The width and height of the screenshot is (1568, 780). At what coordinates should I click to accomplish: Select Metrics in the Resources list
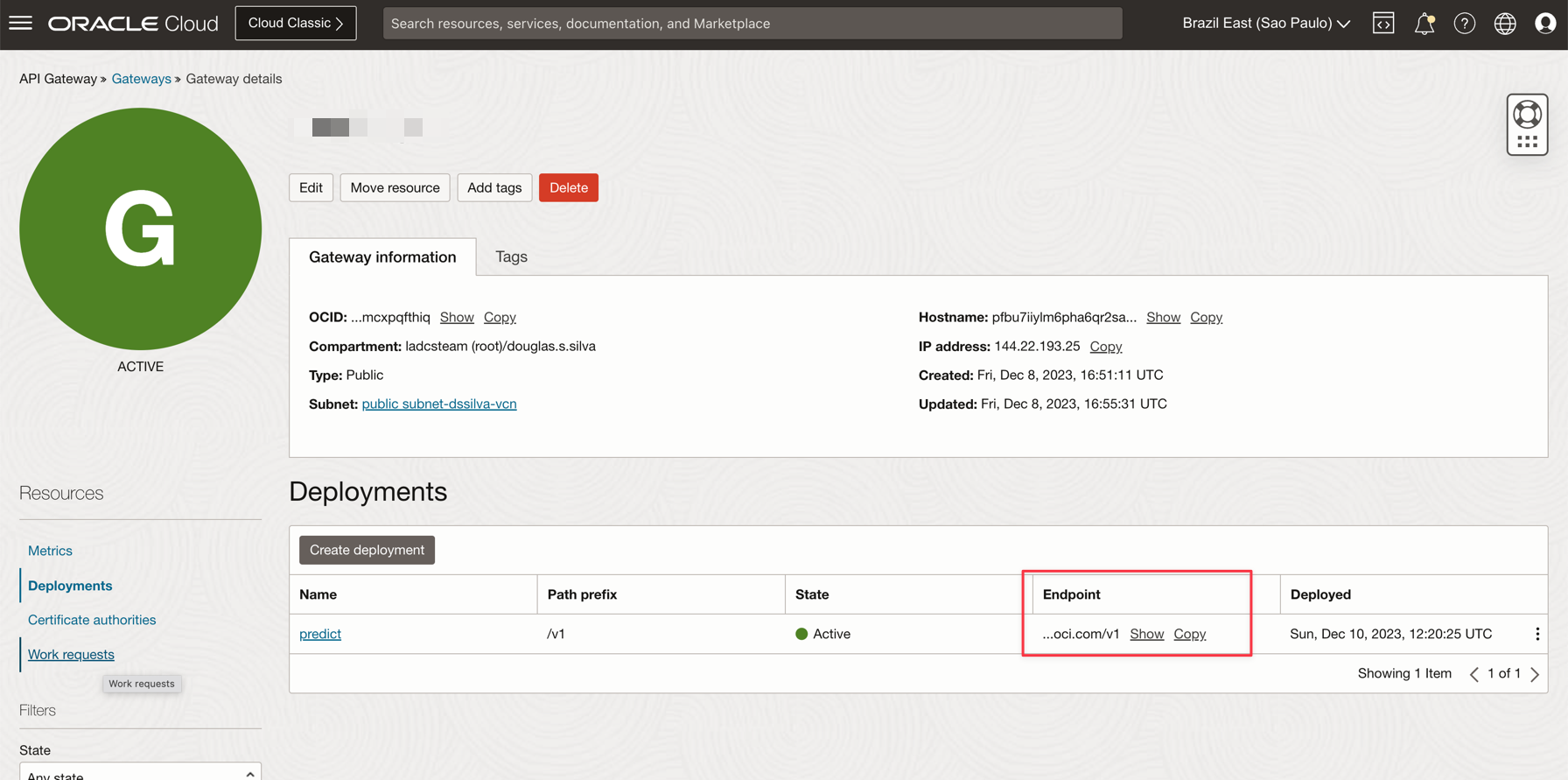[50, 551]
